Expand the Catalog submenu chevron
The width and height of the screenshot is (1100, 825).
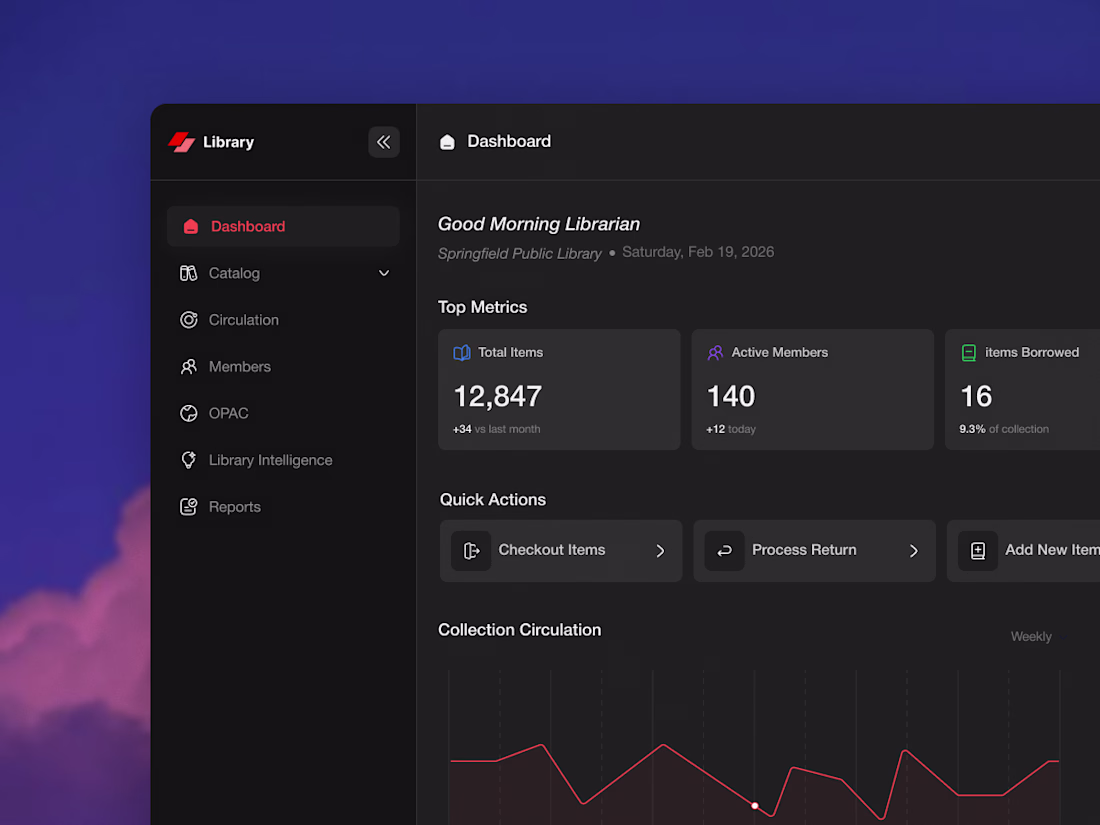pos(384,273)
